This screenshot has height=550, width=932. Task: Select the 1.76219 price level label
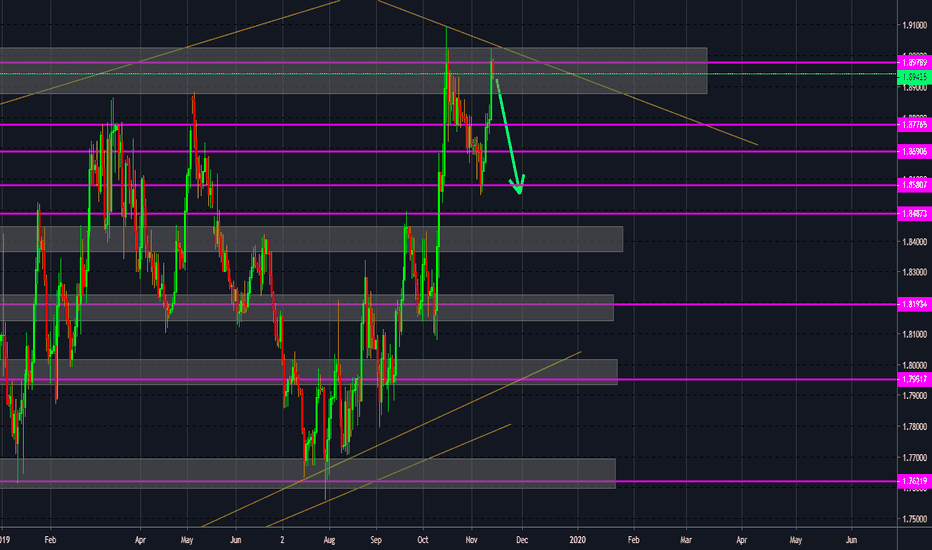pyautogui.click(x=911, y=481)
